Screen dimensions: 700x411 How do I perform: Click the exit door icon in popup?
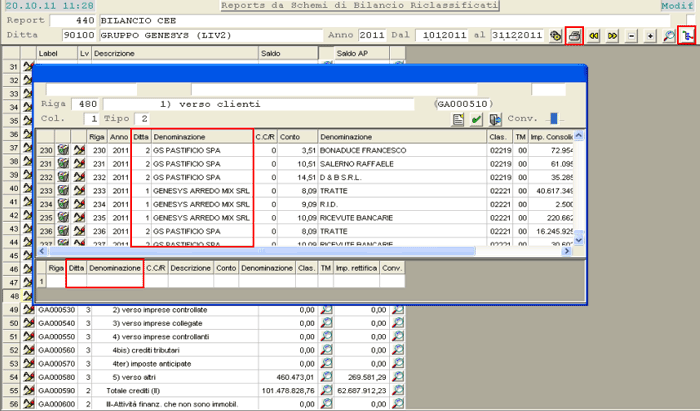495,119
